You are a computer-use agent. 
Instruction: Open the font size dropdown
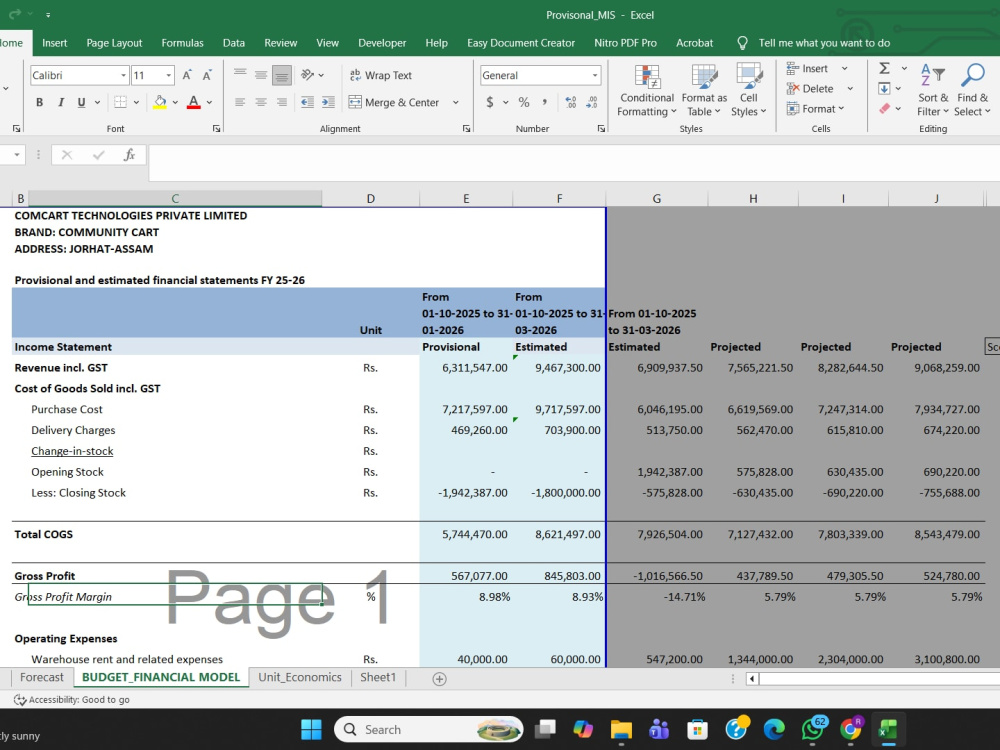168,75
